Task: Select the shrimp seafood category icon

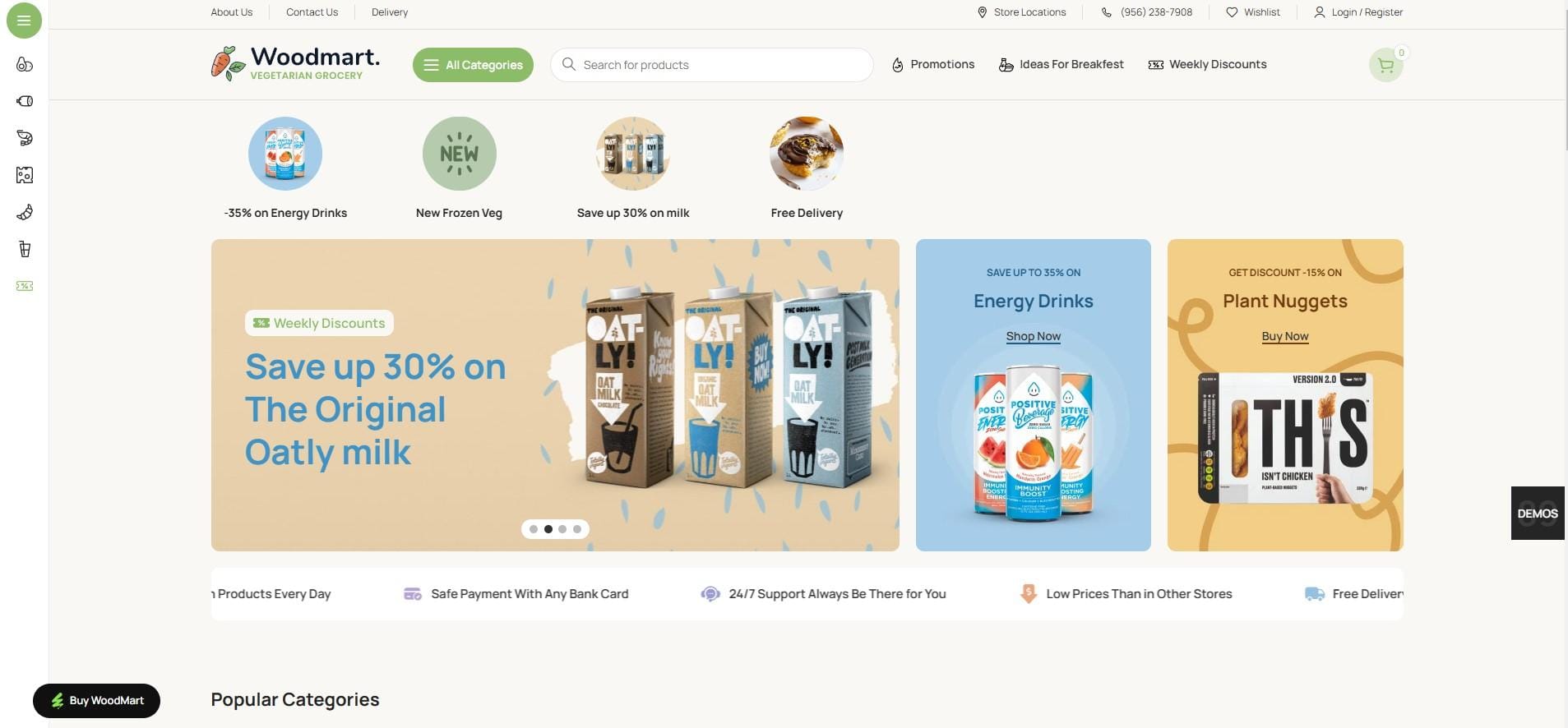Action: tap(25, 138)
